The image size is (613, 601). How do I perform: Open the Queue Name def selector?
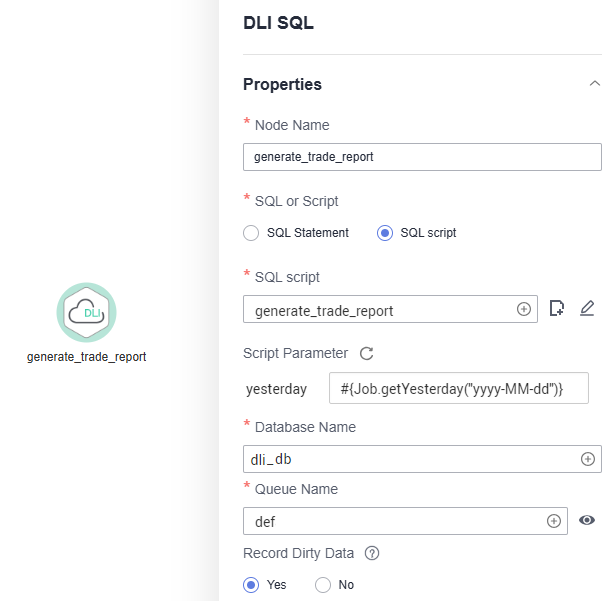(x=405, y=521)
